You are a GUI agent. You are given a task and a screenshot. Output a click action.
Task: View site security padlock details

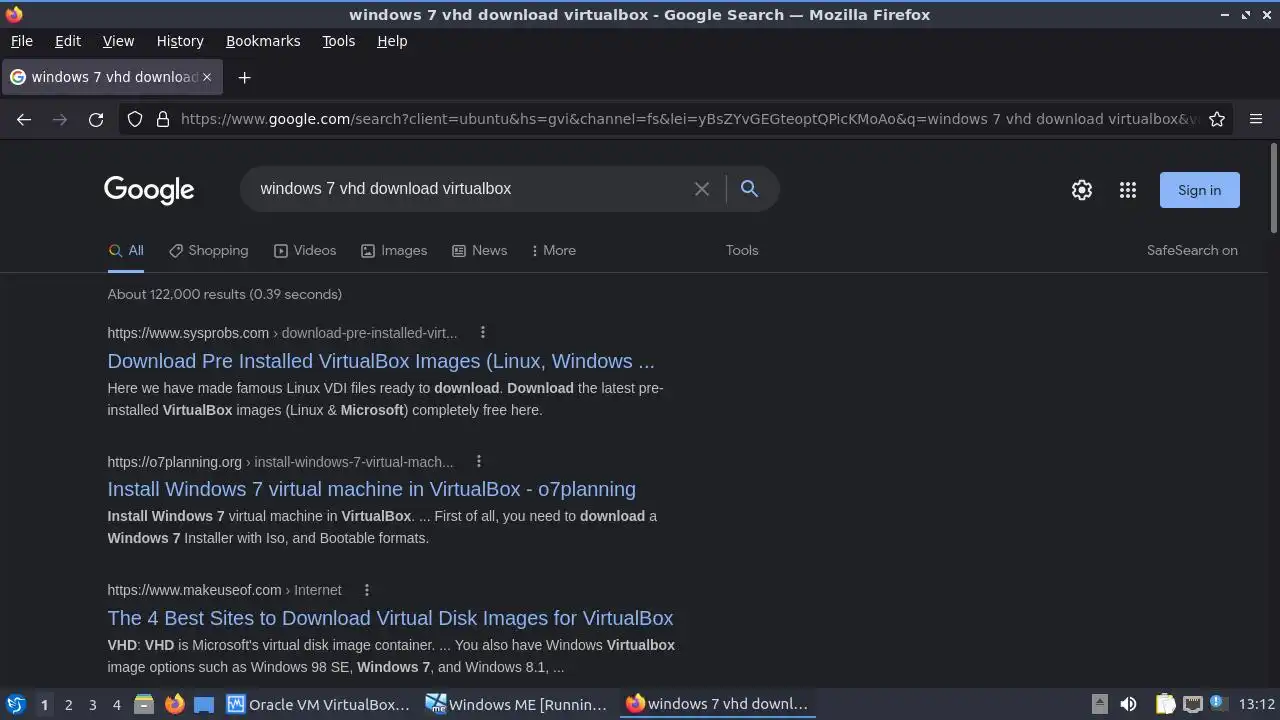click(163, 119)
